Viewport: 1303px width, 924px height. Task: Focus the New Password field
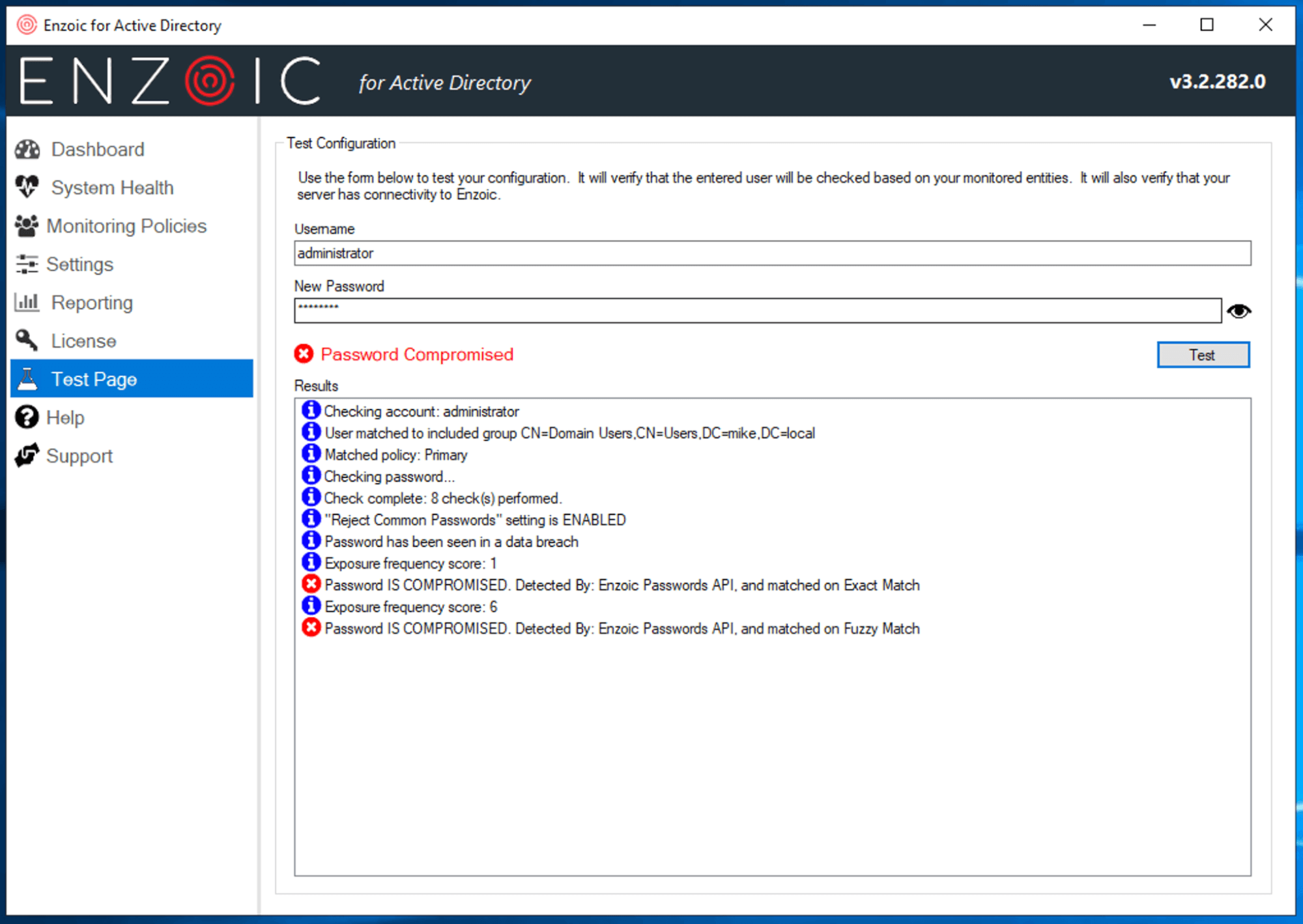point(758,311)
